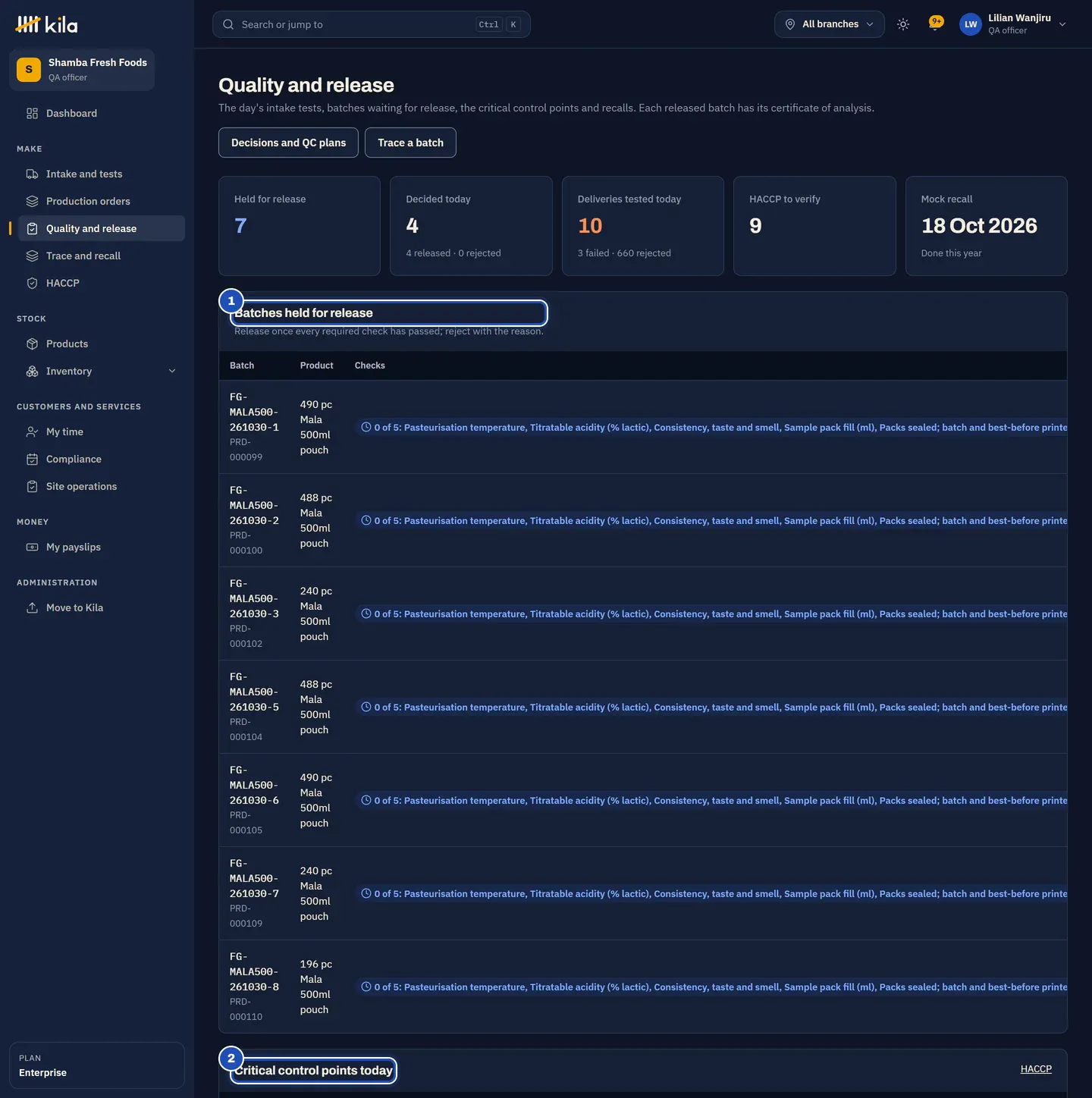The height and width of the screenshot is (1098, 1092).
Task: Navigate to Trace and recall
Action: [x=102, y=256]
